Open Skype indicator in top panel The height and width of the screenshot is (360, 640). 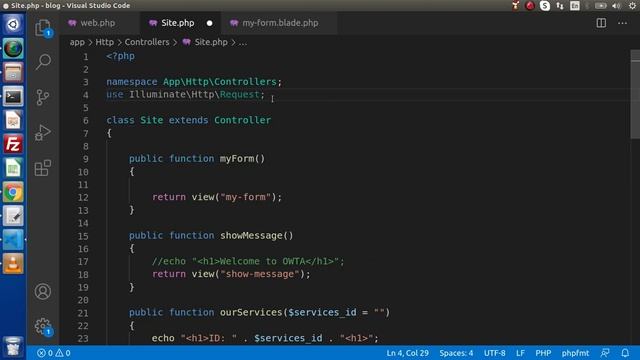click(x=544, y=6)
